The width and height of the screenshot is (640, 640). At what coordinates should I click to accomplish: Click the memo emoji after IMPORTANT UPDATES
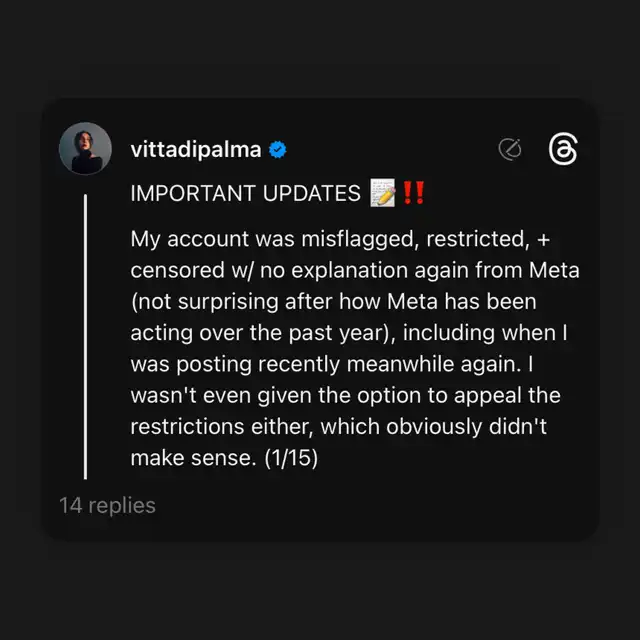tap(382, 193)
